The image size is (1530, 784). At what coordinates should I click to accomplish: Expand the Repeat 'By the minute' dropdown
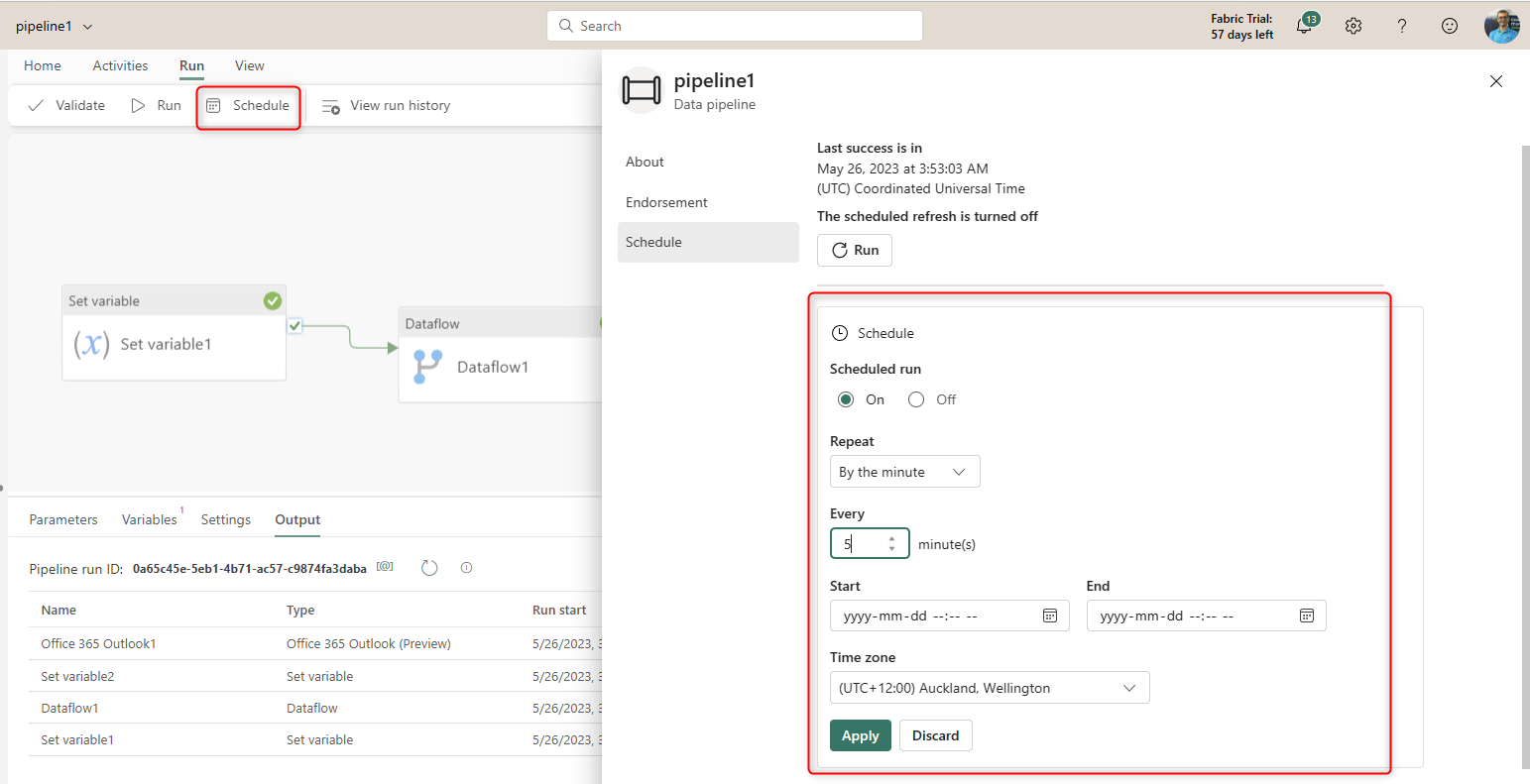904,472
